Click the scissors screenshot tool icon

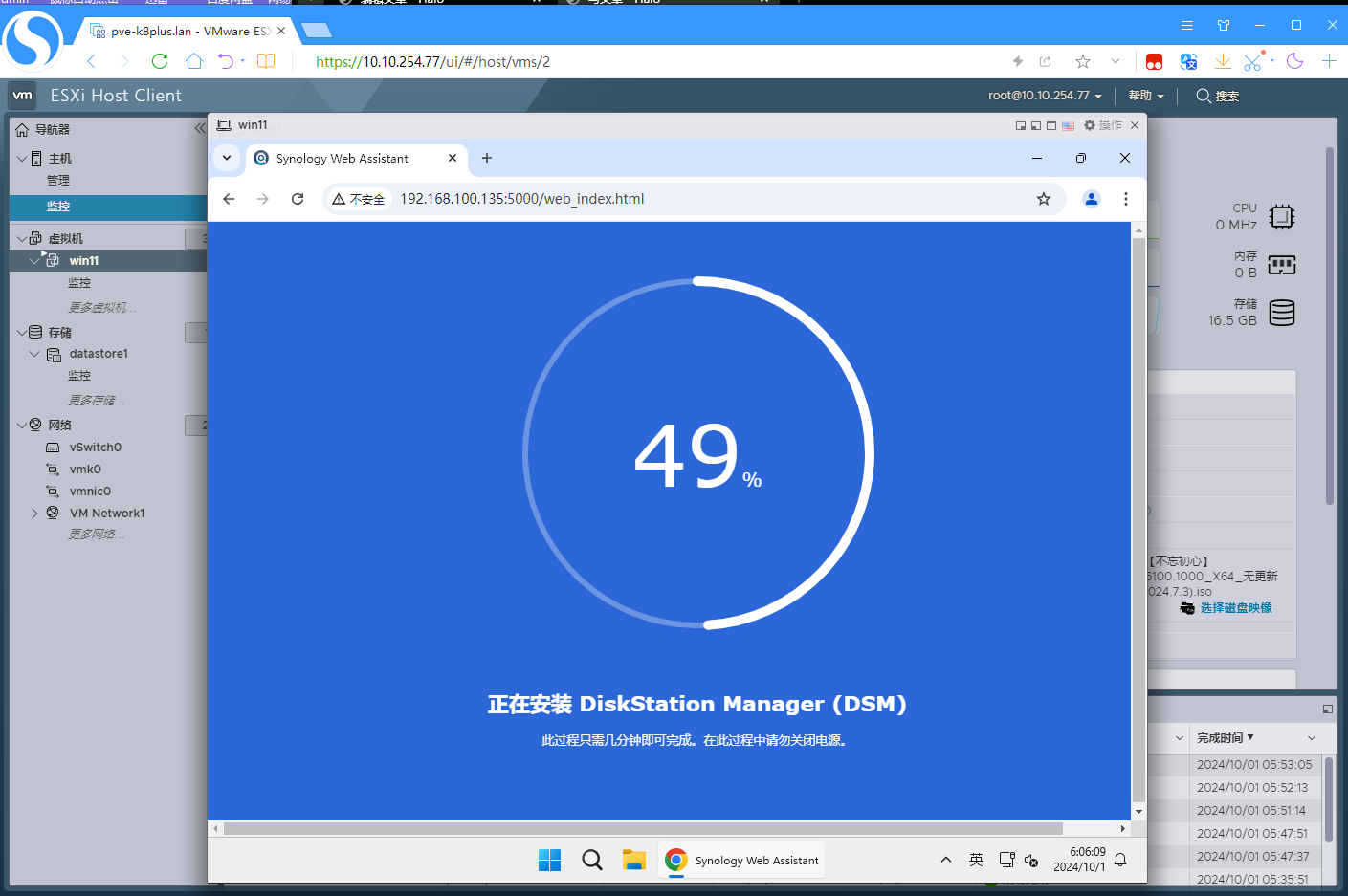(1252, 61)
